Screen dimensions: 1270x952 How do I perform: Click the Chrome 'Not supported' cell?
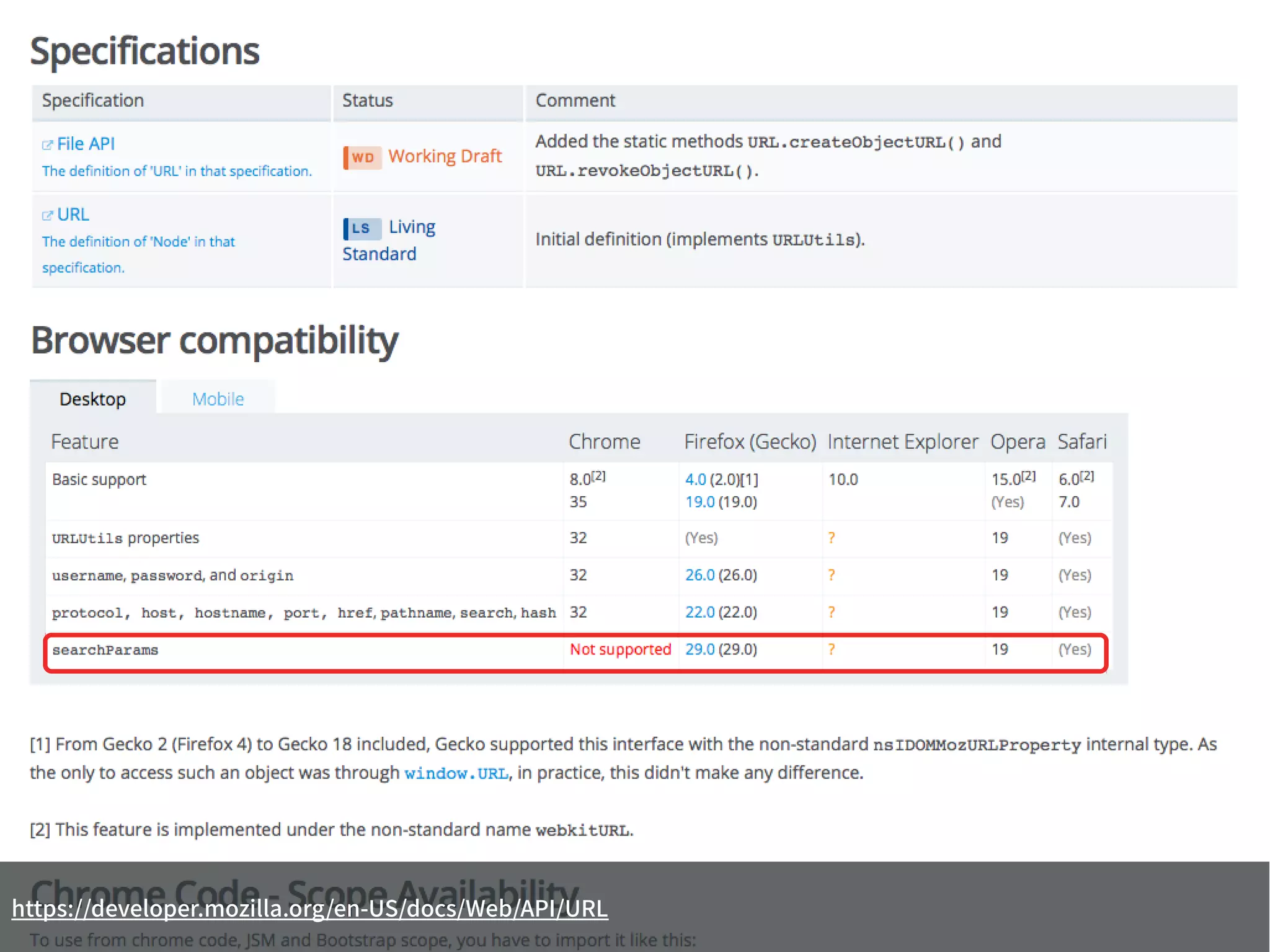click(620, 649)
